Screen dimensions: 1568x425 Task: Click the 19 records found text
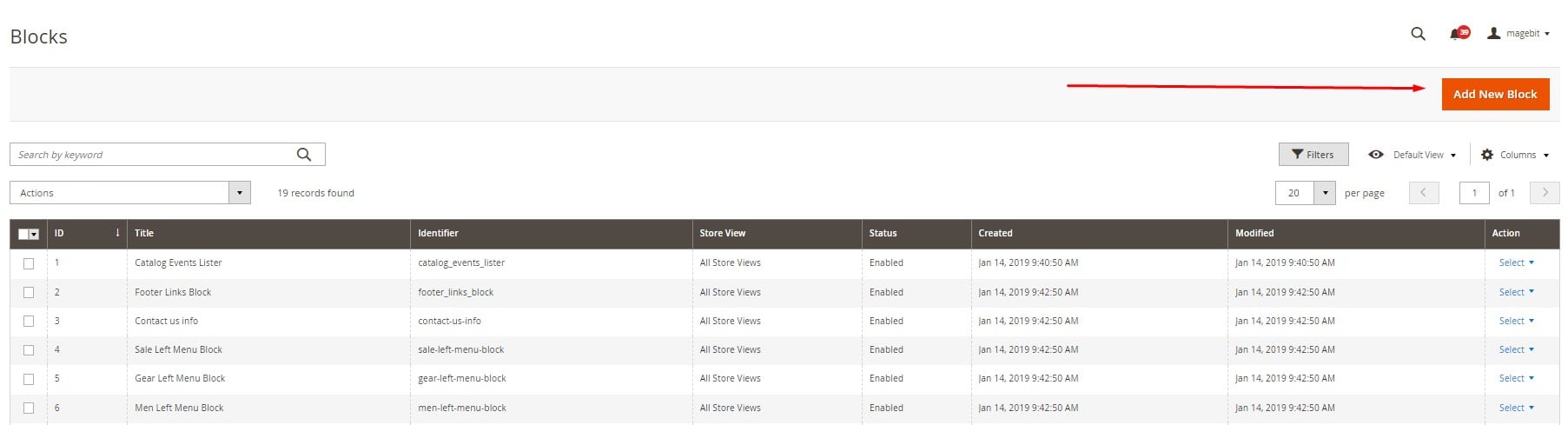click(x=315, y=193)
